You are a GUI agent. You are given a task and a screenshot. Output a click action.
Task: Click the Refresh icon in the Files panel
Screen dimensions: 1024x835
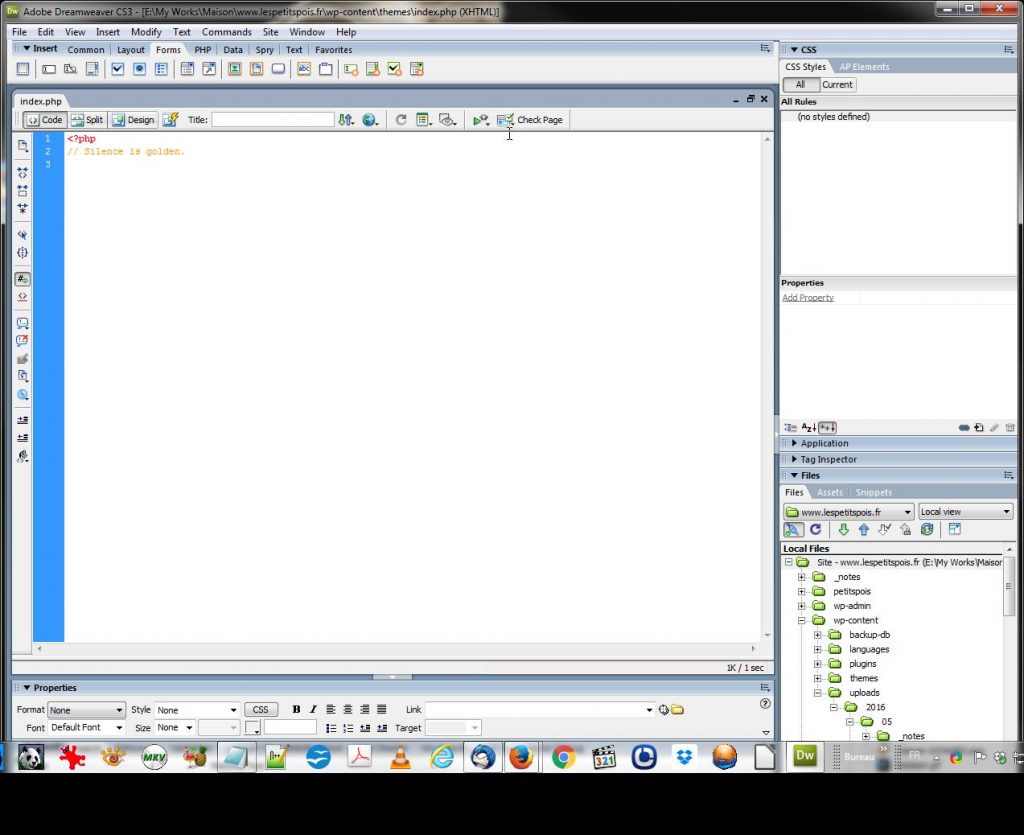coord(815,530)
